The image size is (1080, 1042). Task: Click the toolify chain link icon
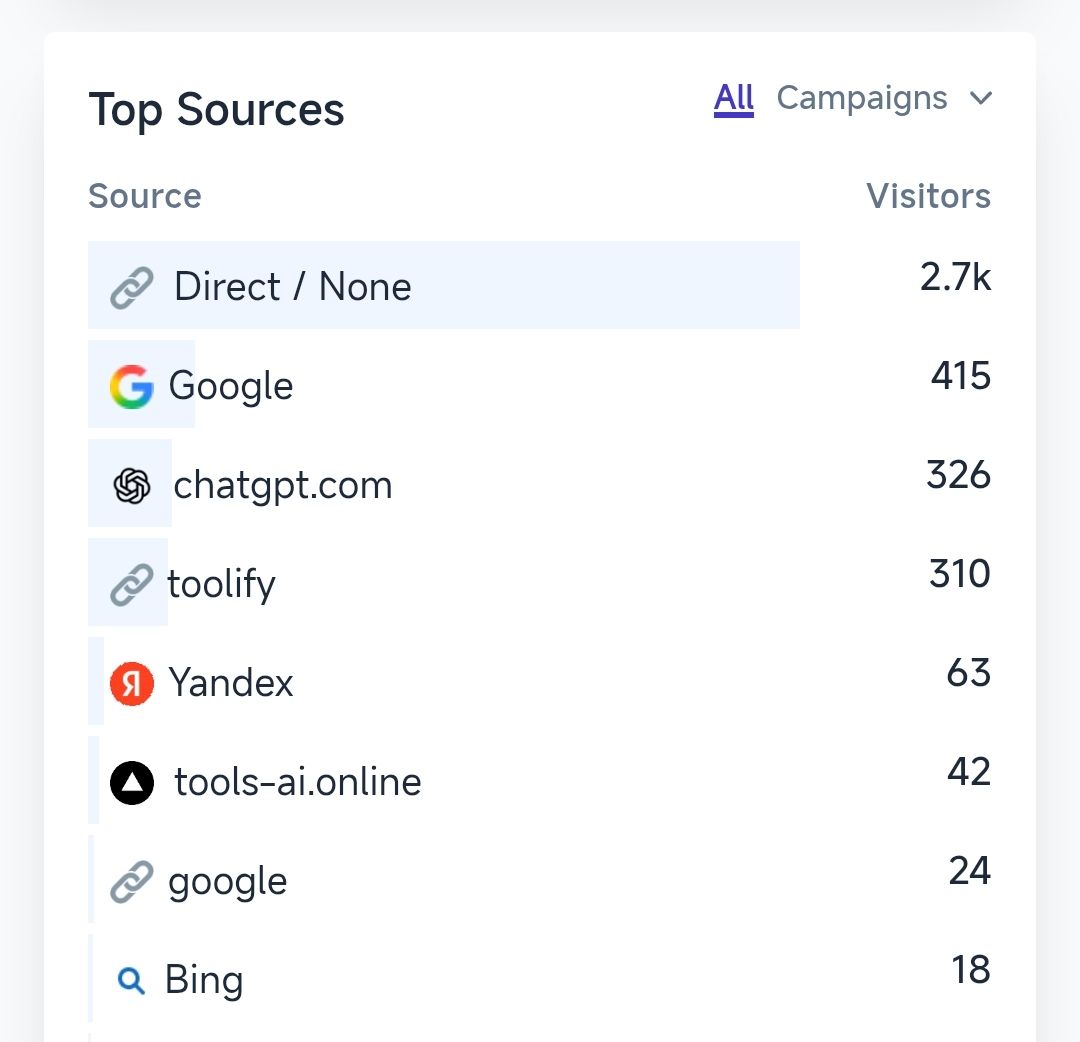coord(132,585)
